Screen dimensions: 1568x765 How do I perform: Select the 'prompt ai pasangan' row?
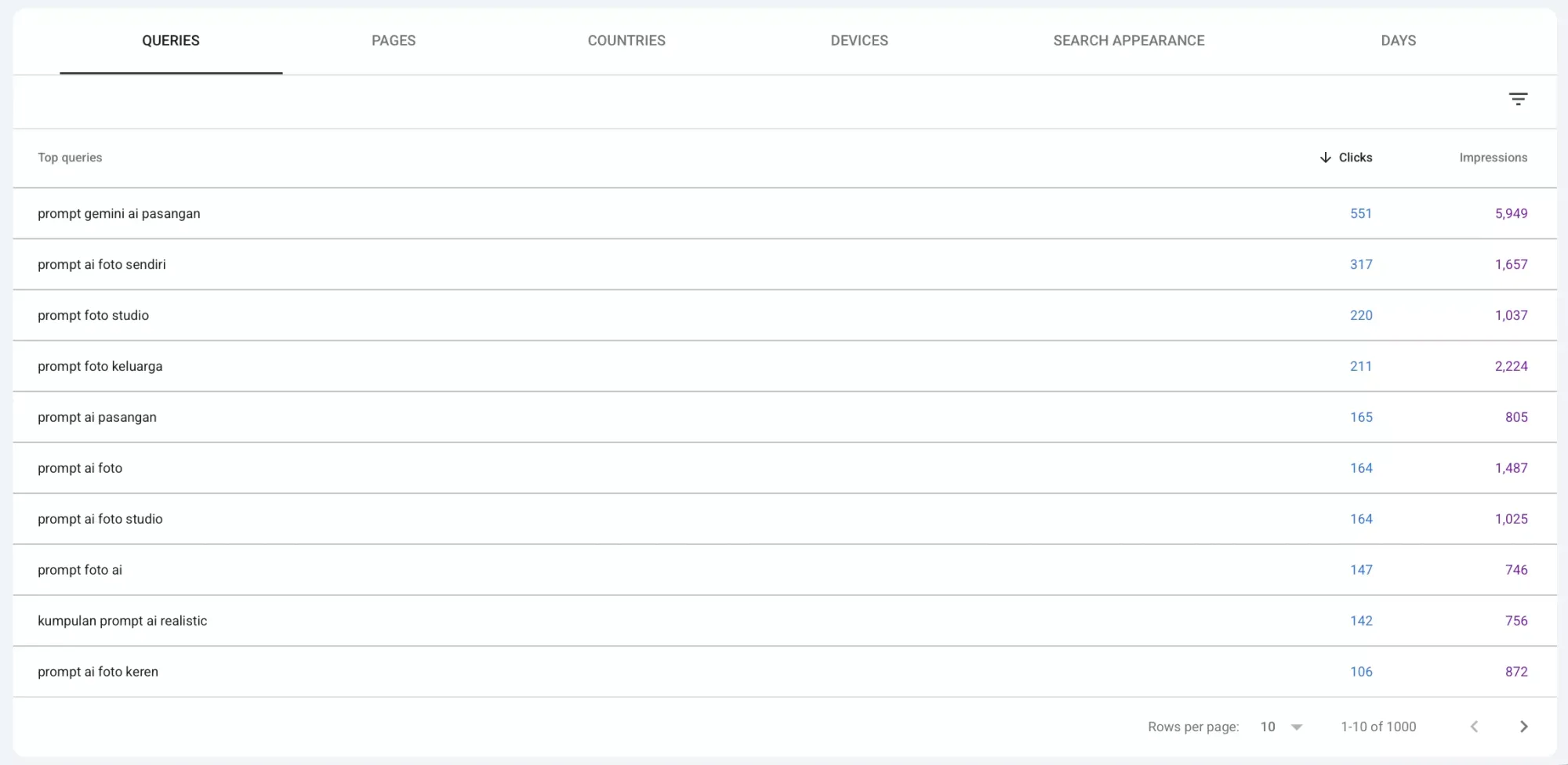pyautogui.click(x=784, y=417)
